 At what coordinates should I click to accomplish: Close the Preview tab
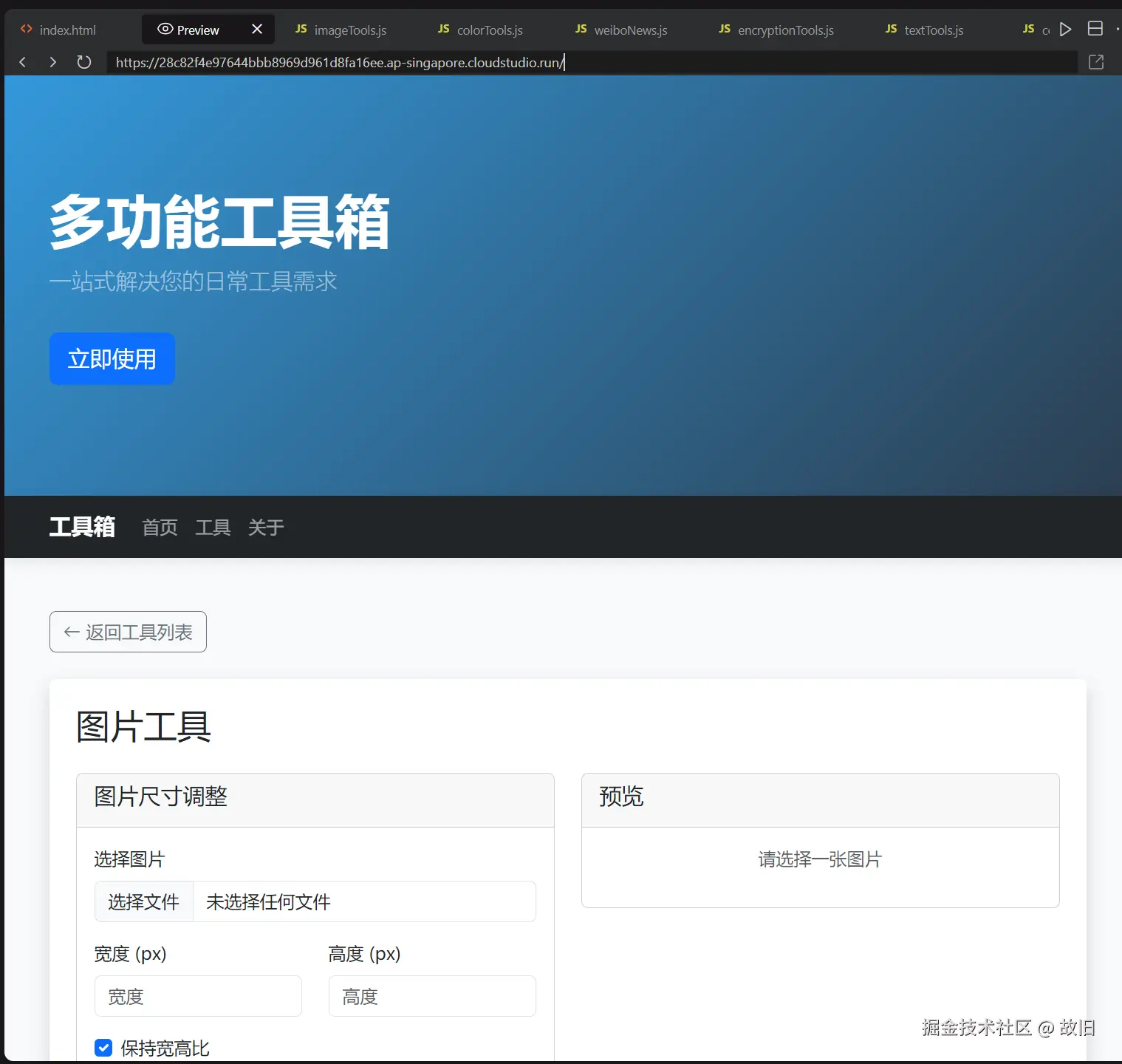pyautogui.click(x=257, y=29)
